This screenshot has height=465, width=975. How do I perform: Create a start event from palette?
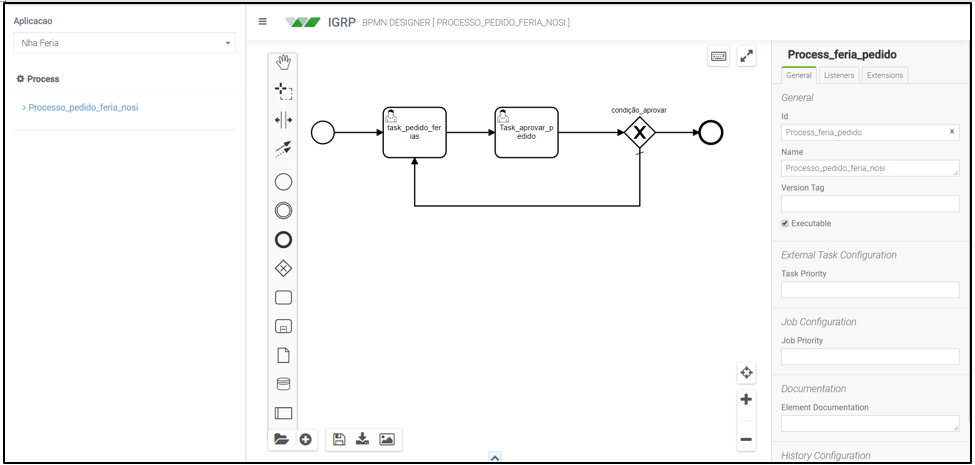click(x=283, y=182)
